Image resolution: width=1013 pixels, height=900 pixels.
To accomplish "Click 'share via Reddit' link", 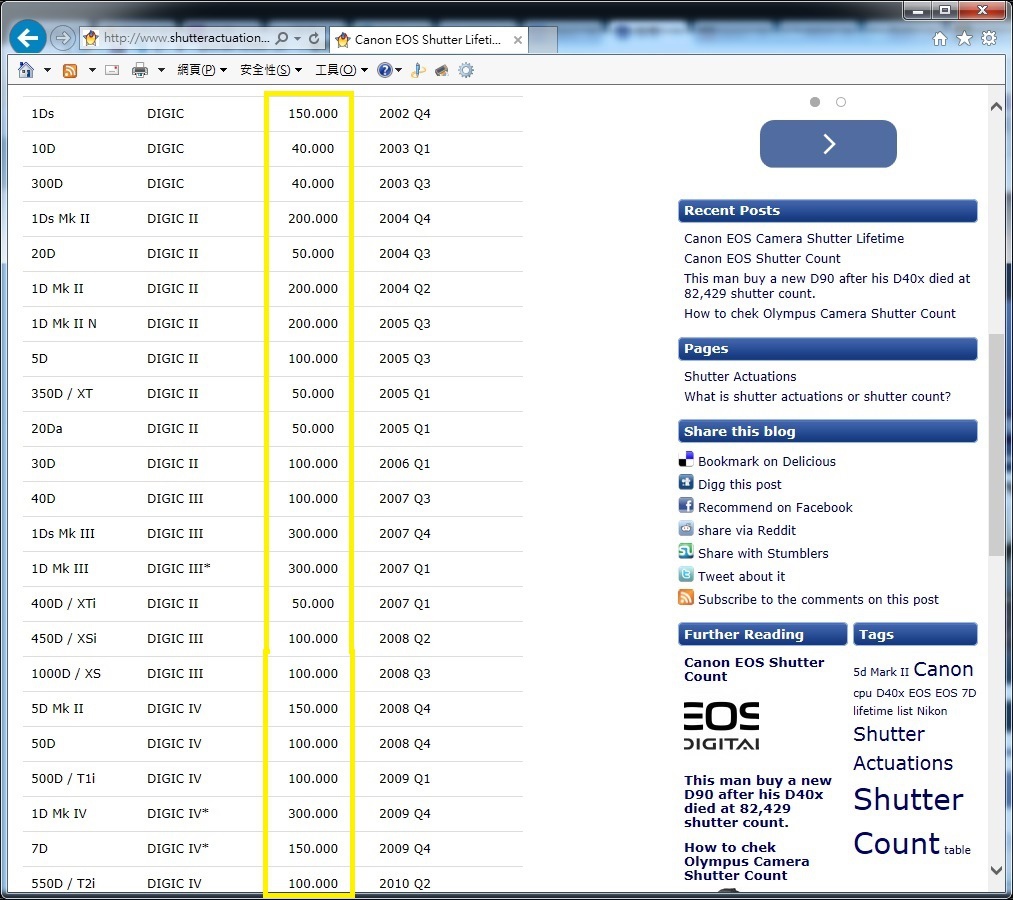I will [x=747, y=530].
